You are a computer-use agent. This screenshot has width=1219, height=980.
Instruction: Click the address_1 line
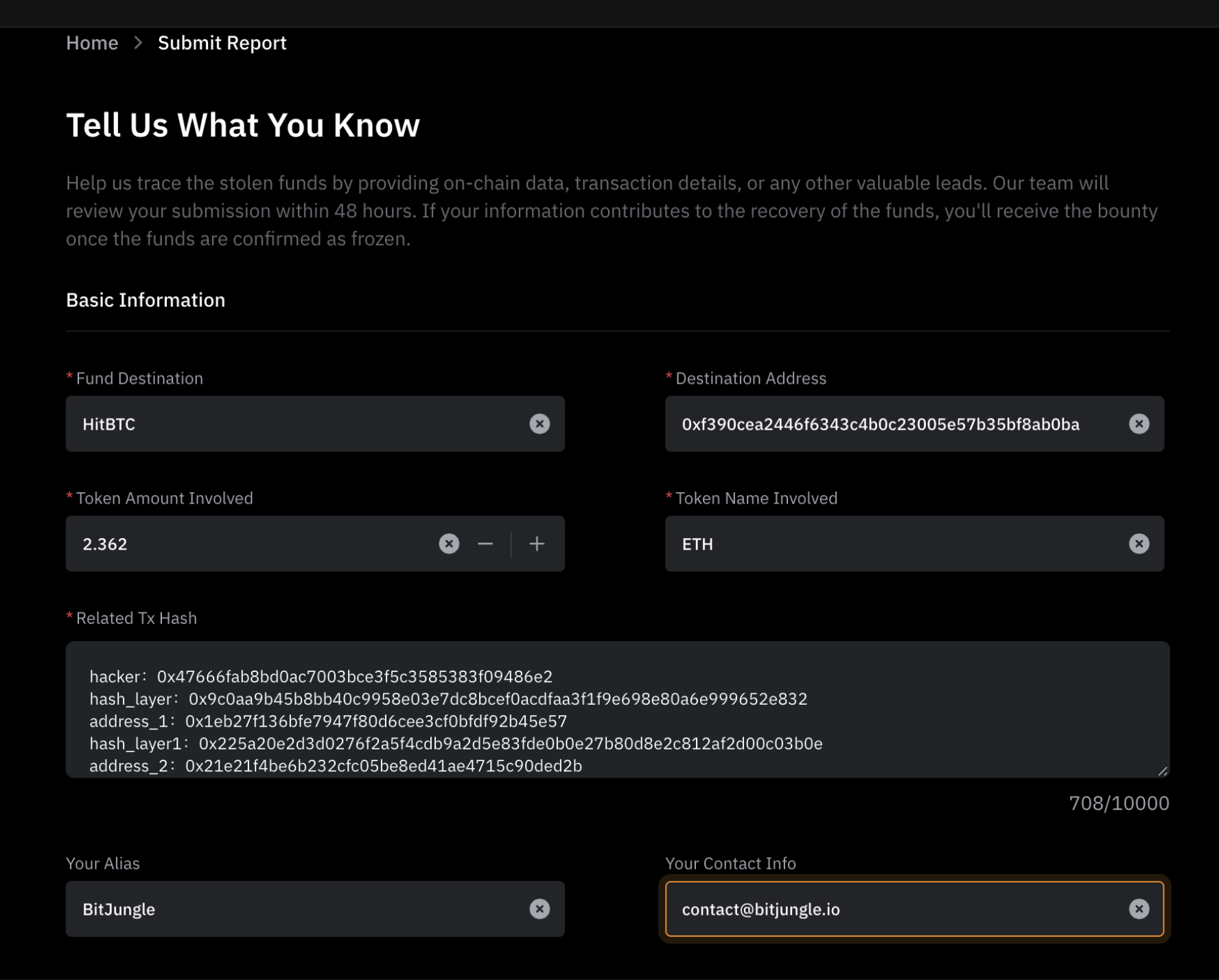(328, 722)
